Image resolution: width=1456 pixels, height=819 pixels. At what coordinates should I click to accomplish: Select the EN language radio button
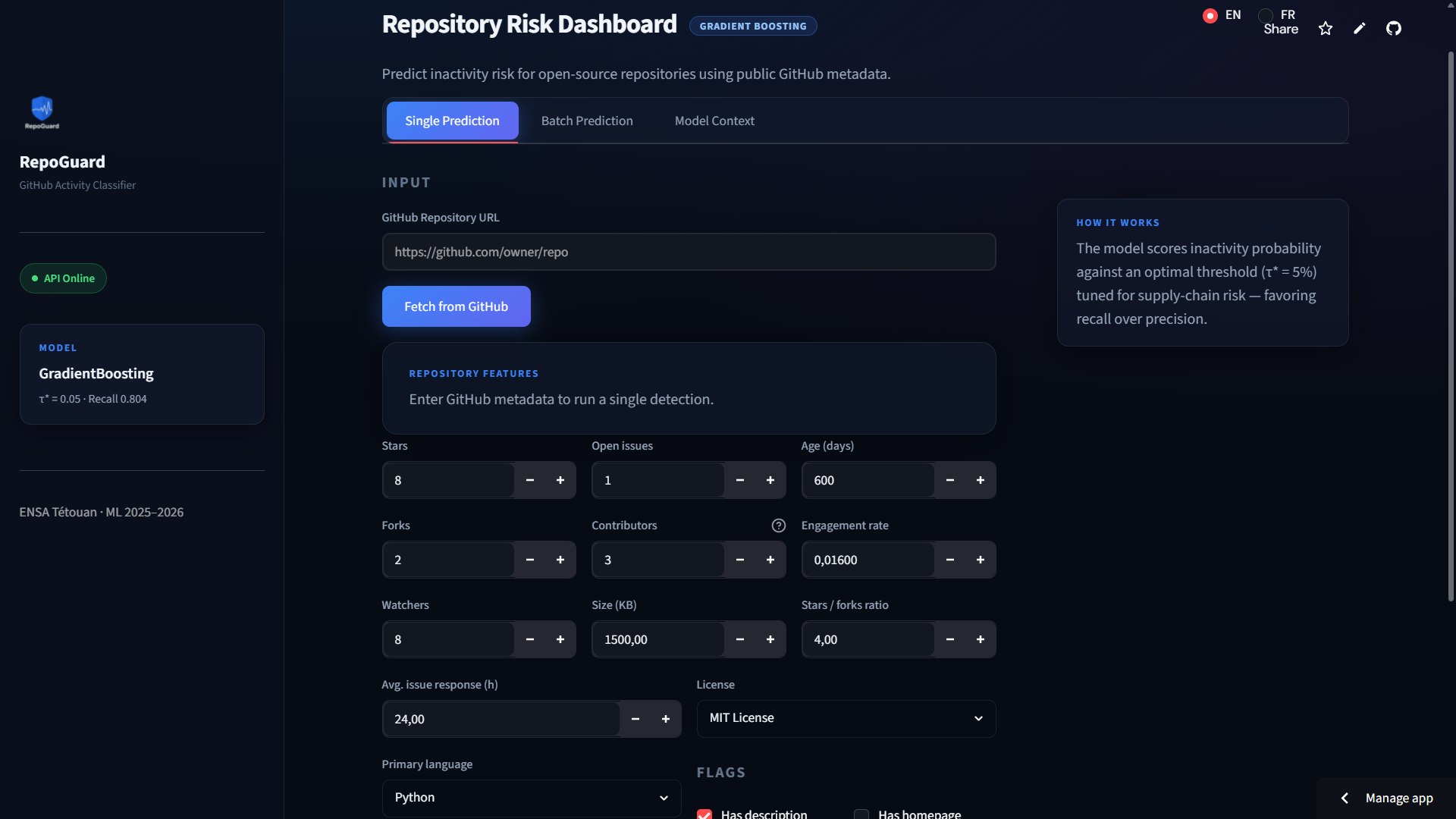[1210, 15]
